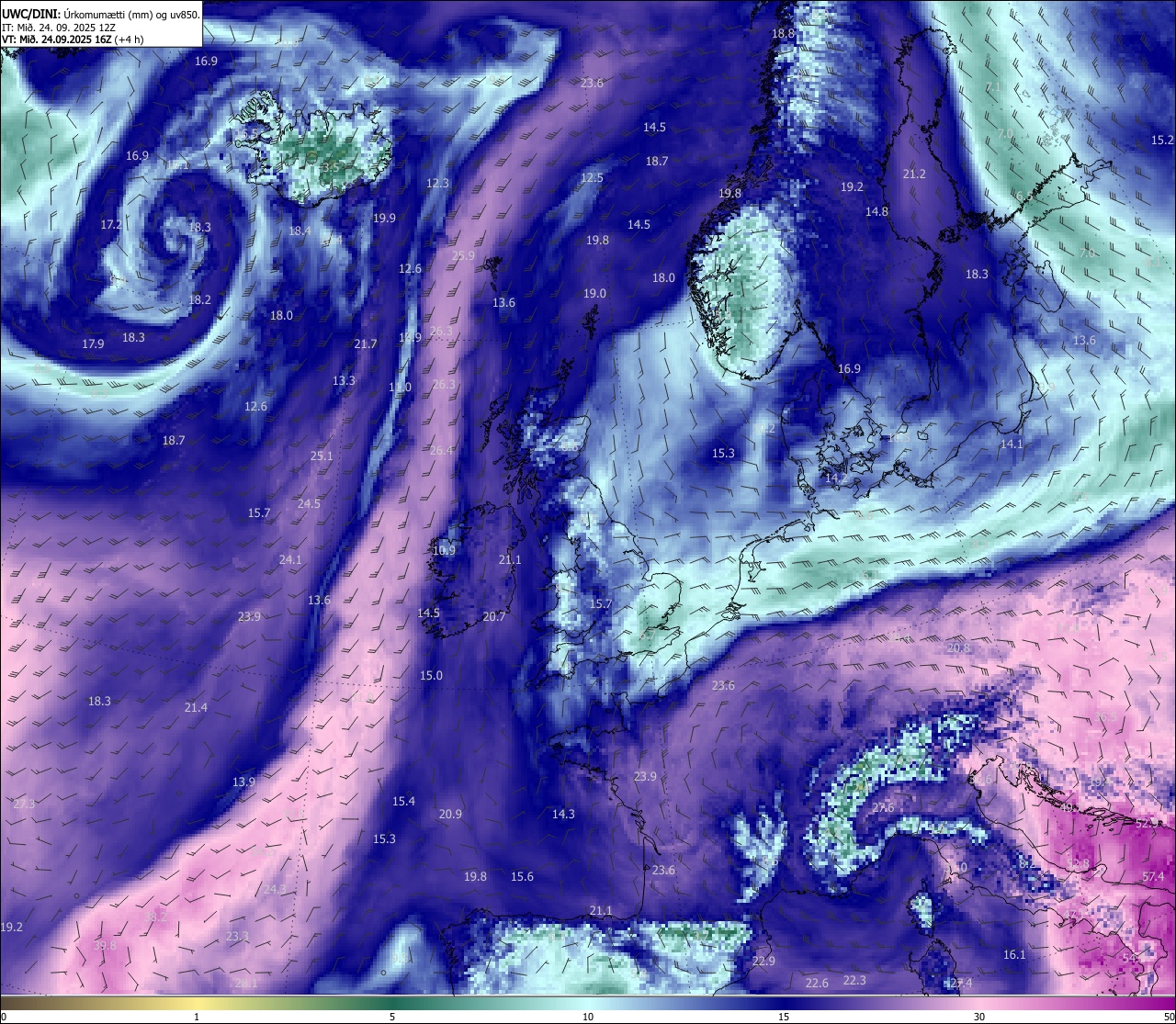
Task: Click the map value 26.4
Action: pos(441,450)
